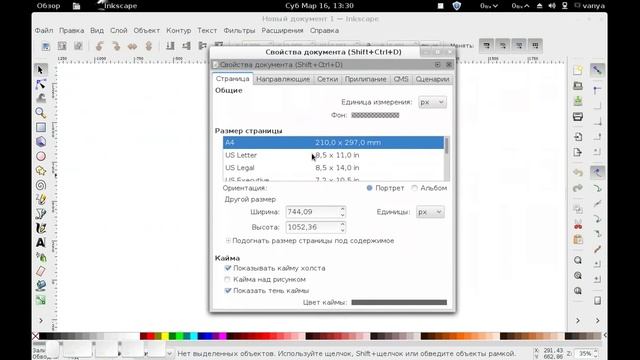
Task: Rotate selection counter-clockwise icon in top toolbar
Action: [x=100, y=46]
